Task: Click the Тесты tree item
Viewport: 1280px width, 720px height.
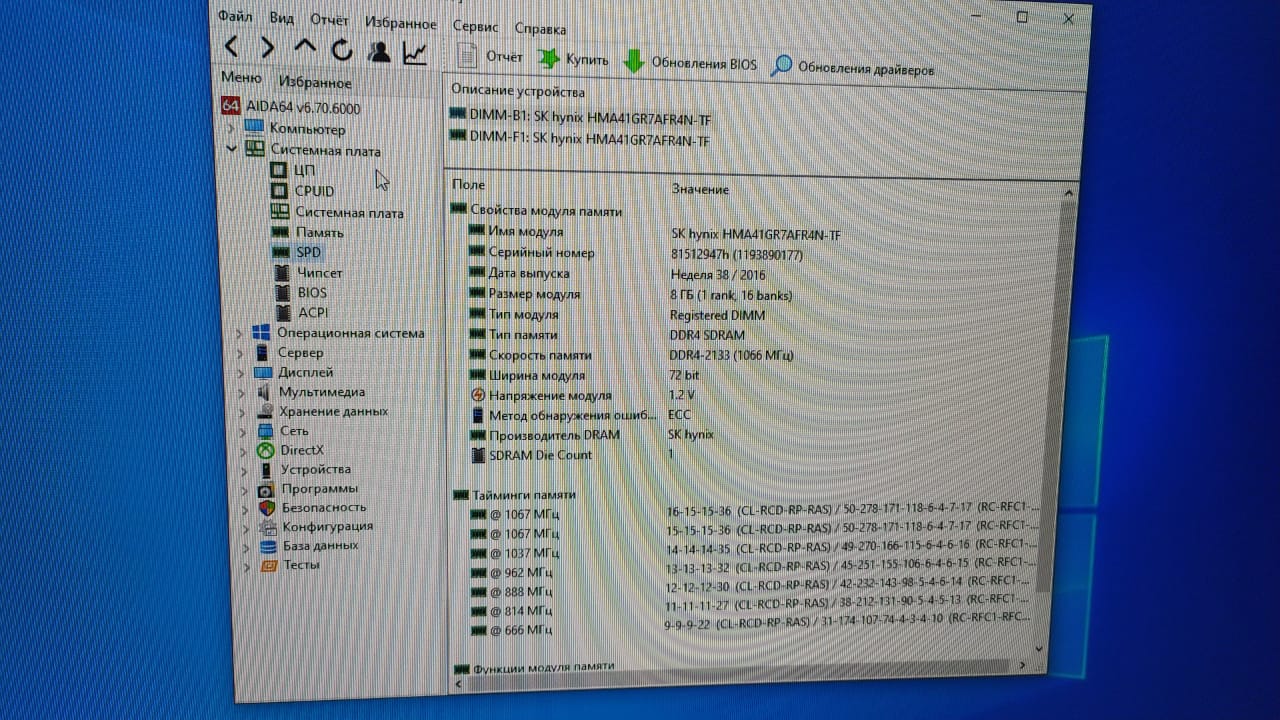Action: 291,564
